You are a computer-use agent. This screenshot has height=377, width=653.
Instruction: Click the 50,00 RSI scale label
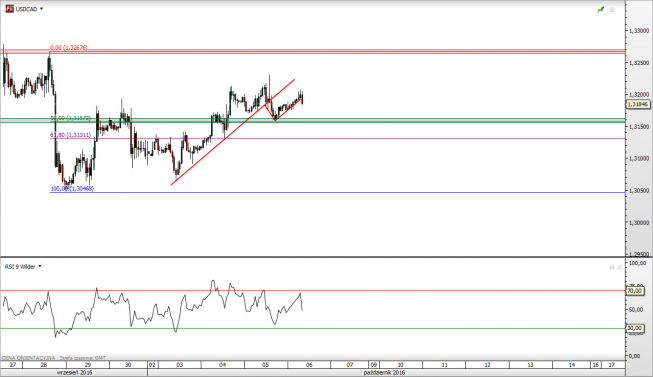click(637, 310)
